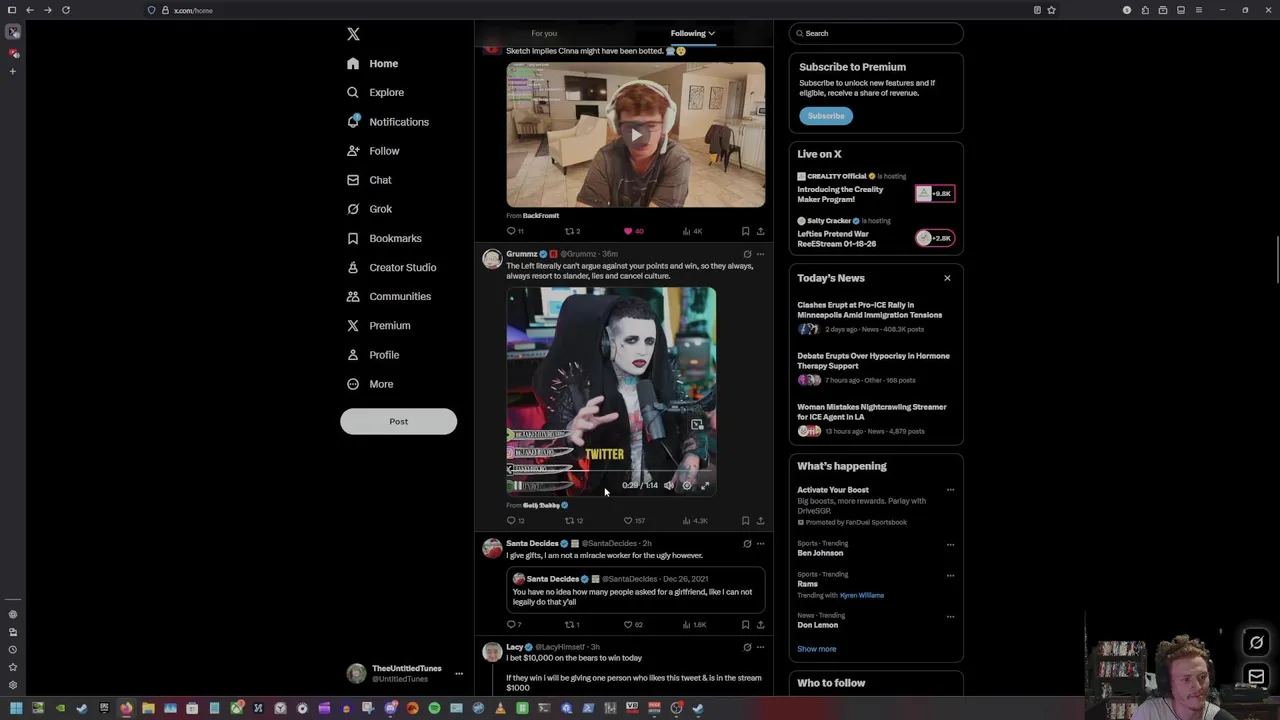Share the Grummz post
Viewport: 1280px width, 720px height.
760,521
